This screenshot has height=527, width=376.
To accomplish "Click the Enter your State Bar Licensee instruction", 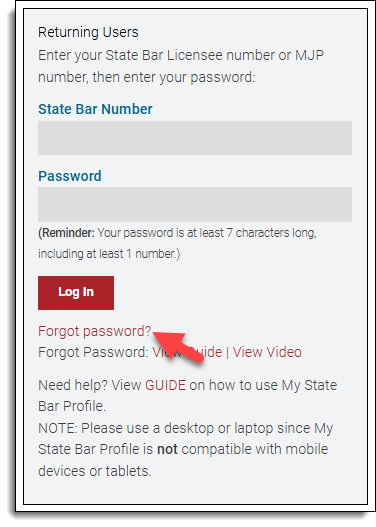I will [181, 66].
